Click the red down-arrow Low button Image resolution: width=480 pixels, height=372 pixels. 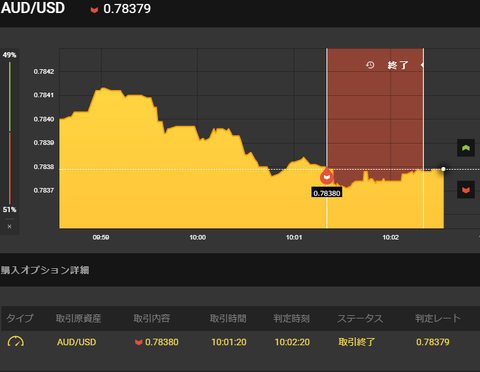(x=466, y=190)
